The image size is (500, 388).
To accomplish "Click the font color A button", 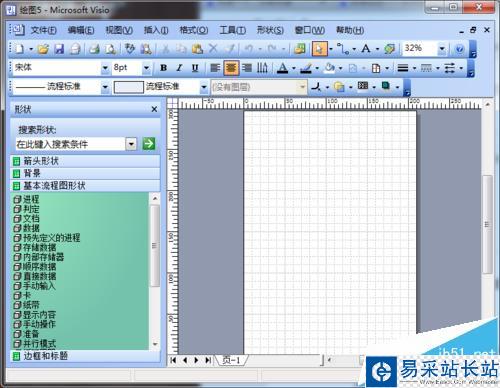I will pyautogui.click(x=283, y=68).
